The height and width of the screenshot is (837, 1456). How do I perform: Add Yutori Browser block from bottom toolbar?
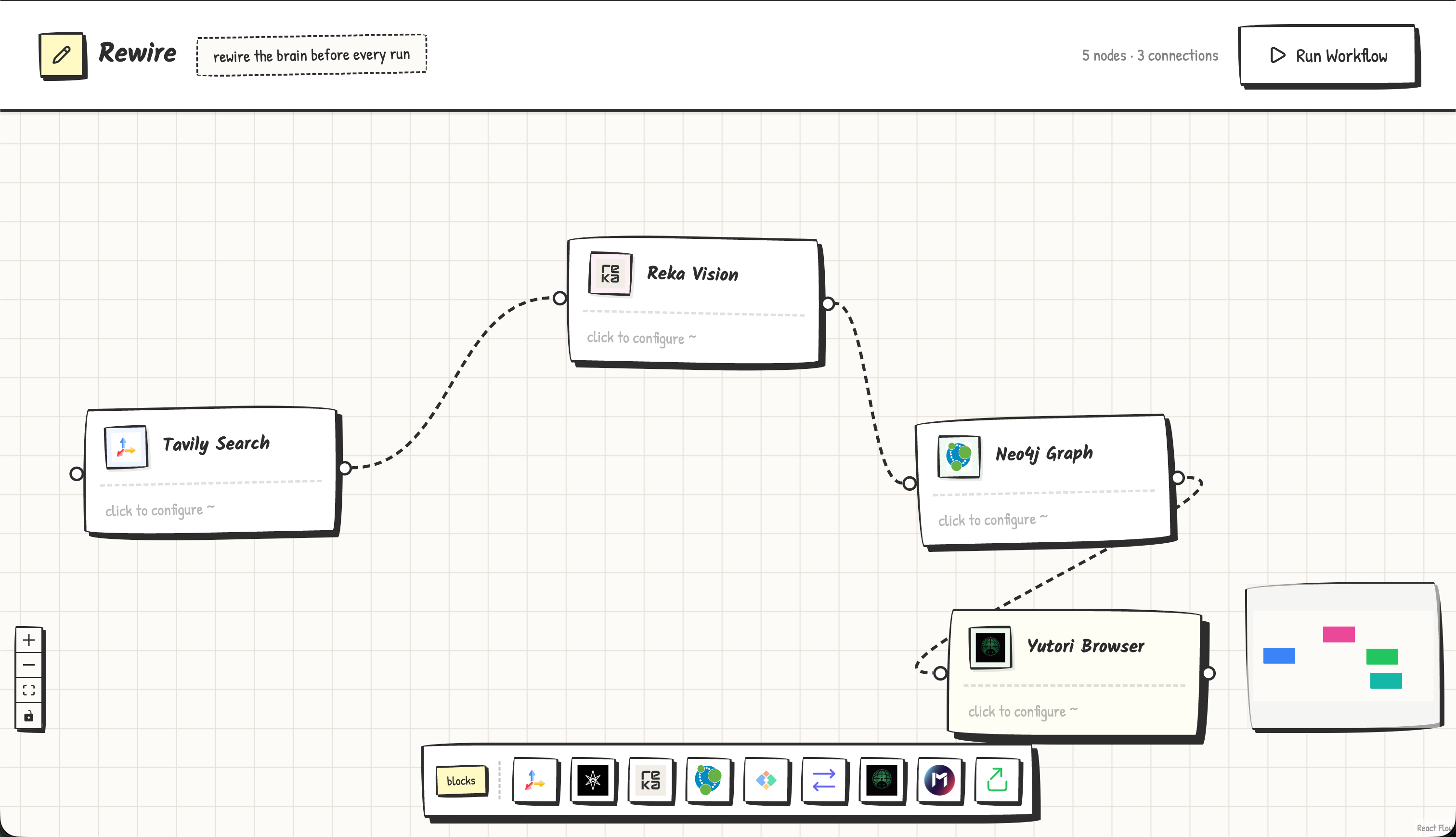click(x=882, y=780)
